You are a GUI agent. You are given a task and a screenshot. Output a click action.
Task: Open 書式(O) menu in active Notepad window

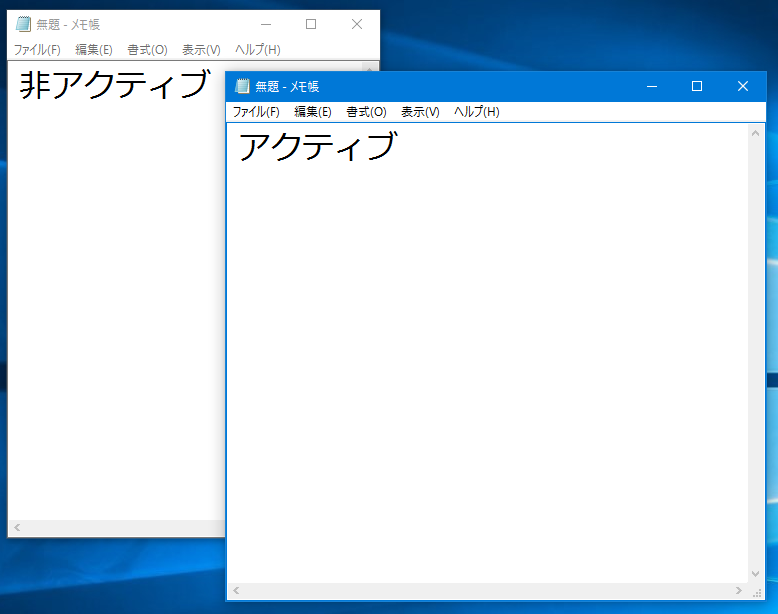click(x=366, y=112)
